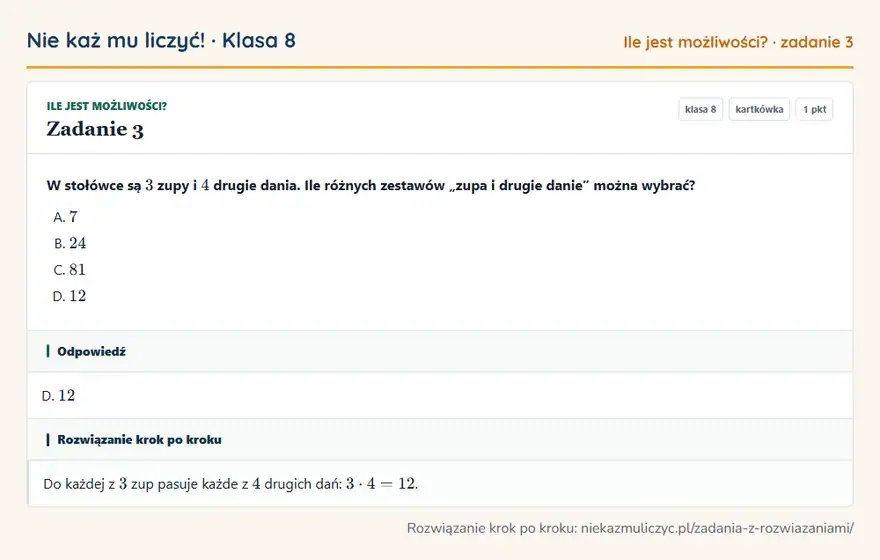
Task: Click the orange divider under the header
Action: 440,67
